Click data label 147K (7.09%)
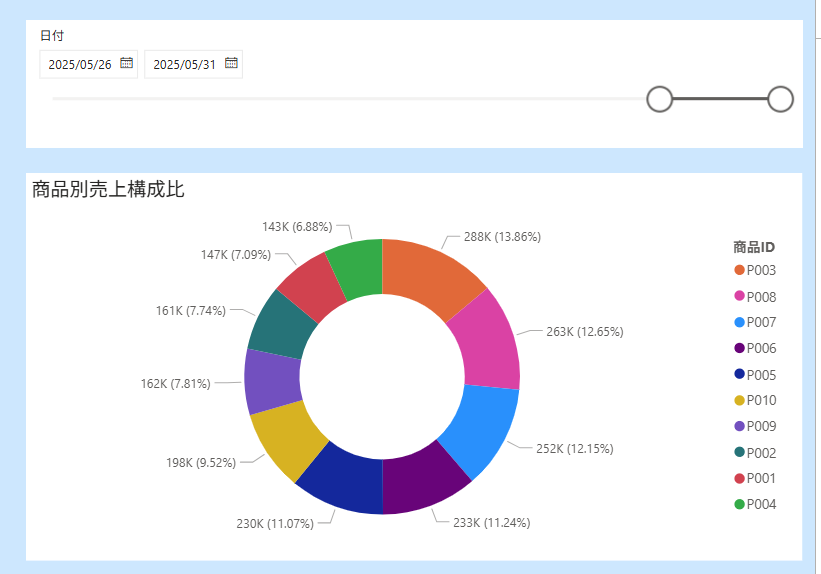The width and height of the screenshot is (821, 574). [236, 255]
